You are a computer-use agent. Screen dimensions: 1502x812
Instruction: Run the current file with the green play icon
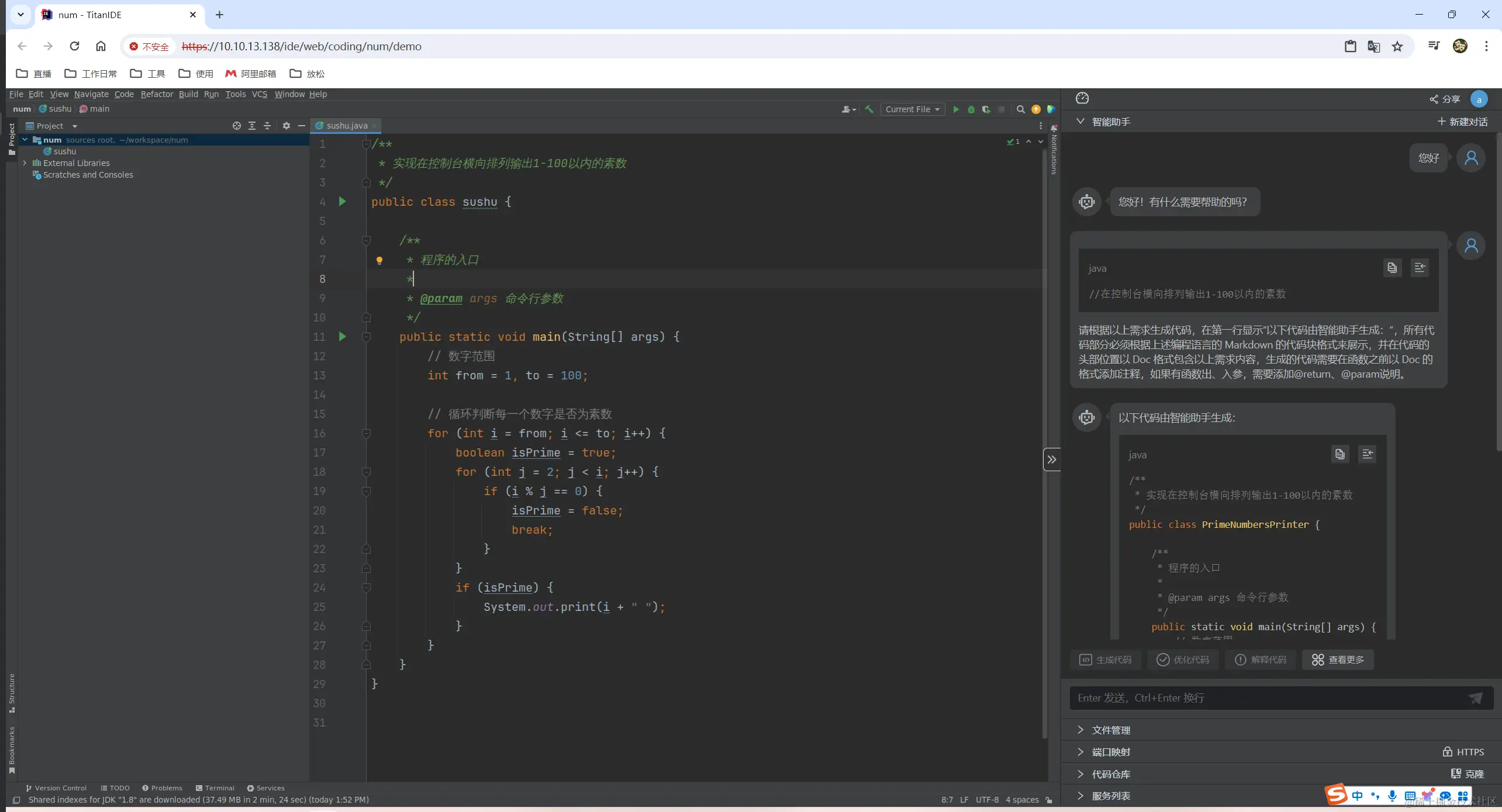(956, 109)
